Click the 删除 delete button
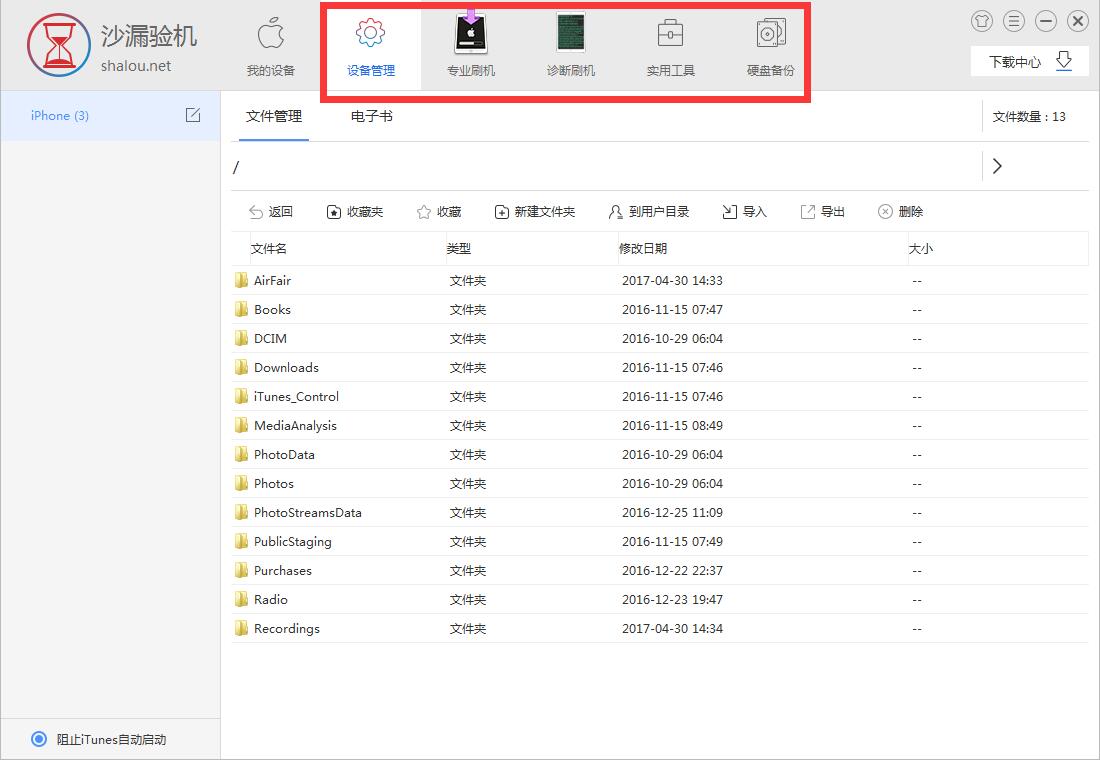Image resolution: width=1100 pixels, height=760 pixels. 901,211
